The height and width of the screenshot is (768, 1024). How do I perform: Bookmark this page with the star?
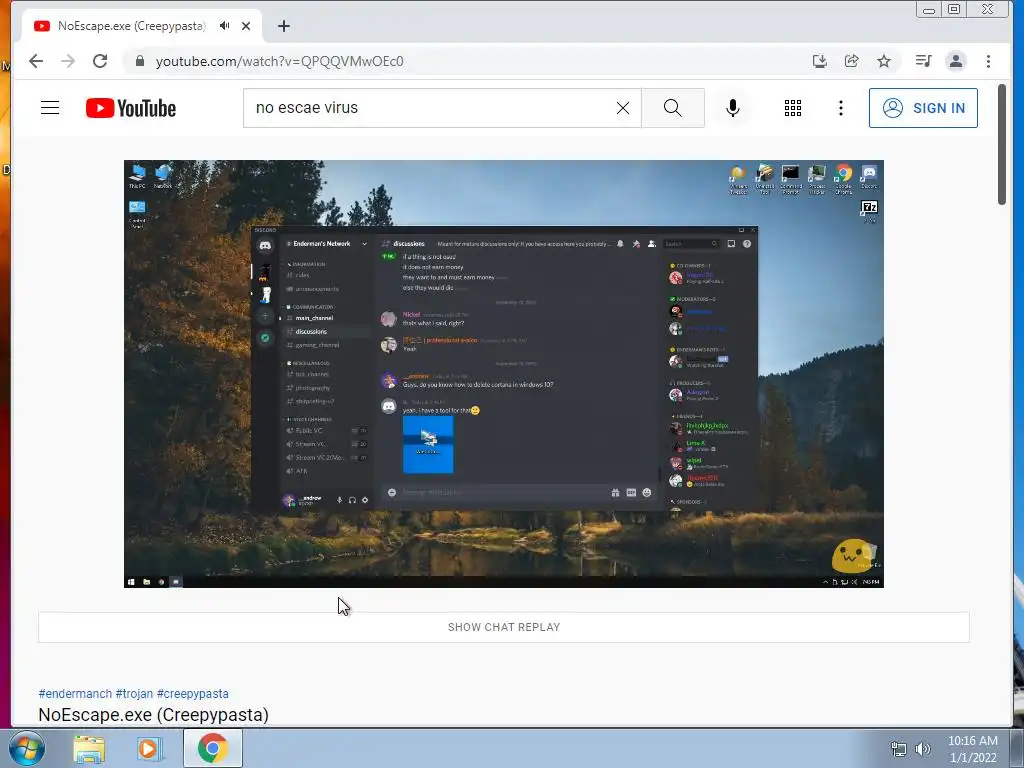pos(884,61)
